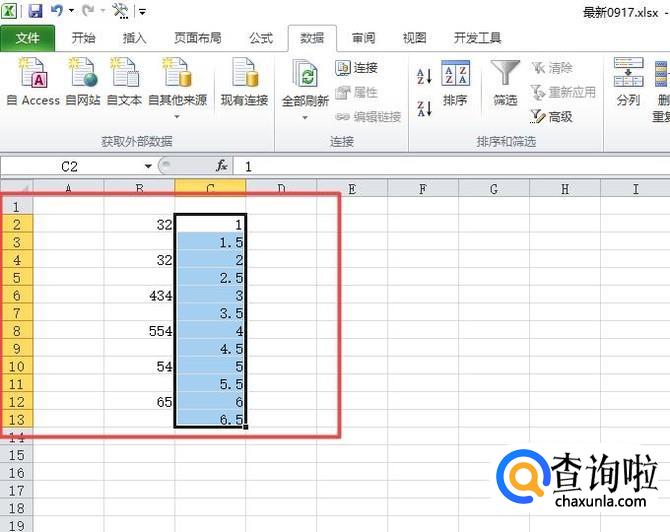Click cell B8 containing 554
The width and height of the screenshot is (670, 532).
139,331
